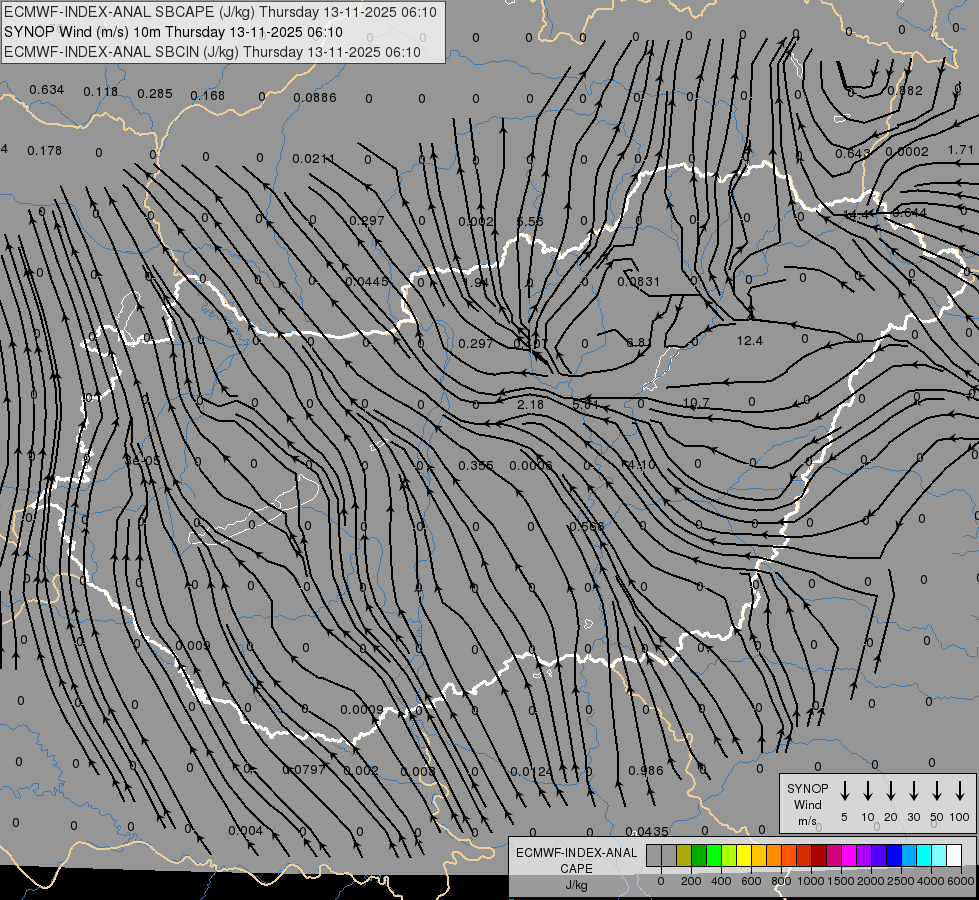Click the SBCIN title line in header box

click(x=213, y=52)
